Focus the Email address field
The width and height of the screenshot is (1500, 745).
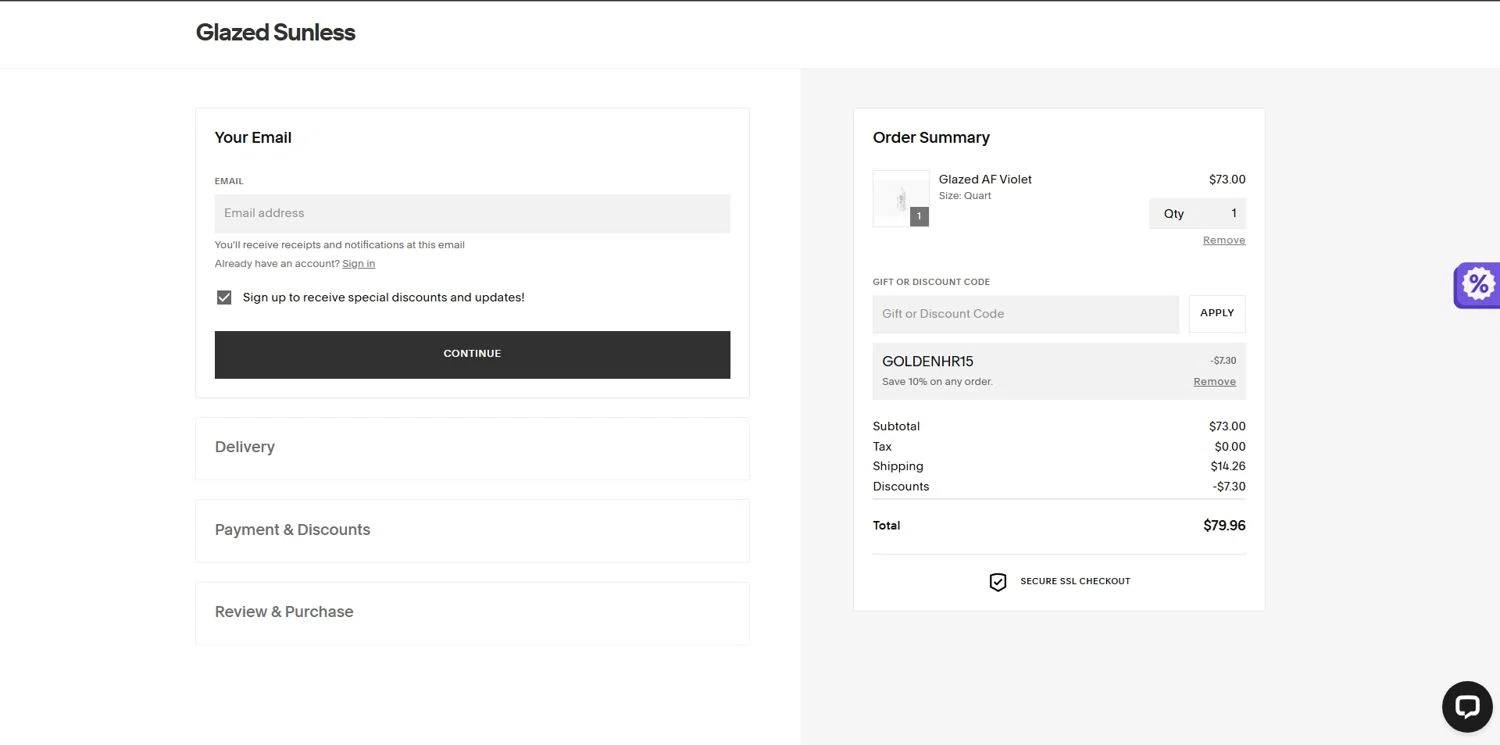pos(472,213)
